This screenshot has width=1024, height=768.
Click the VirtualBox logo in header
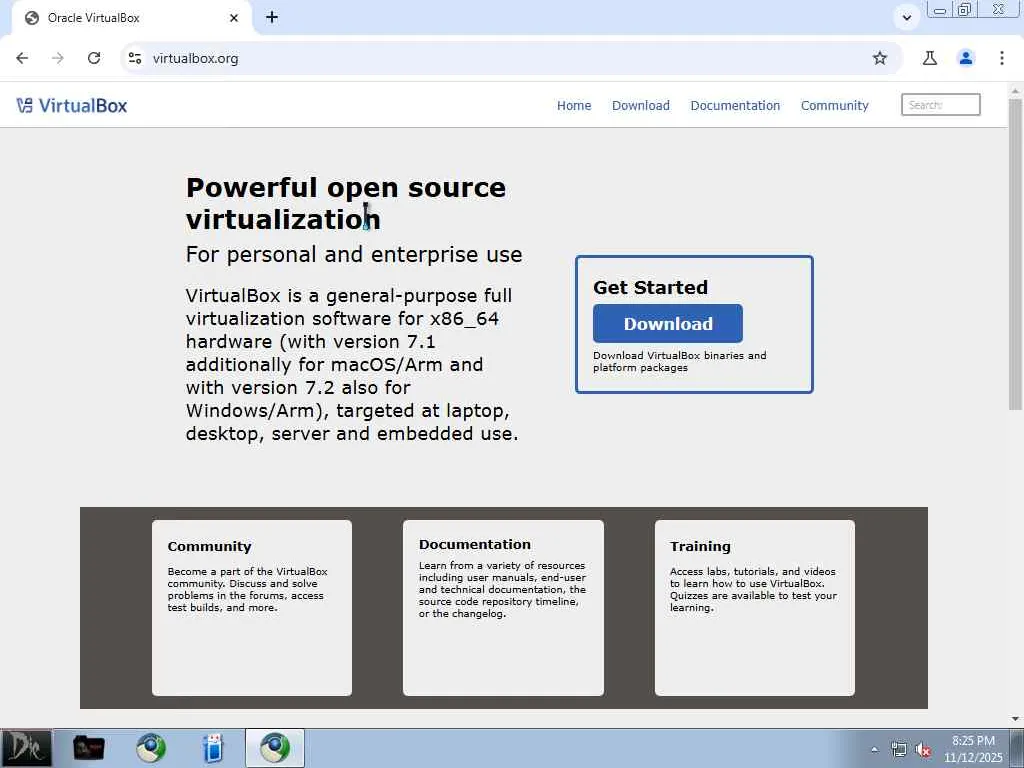(x=72, y=105)
